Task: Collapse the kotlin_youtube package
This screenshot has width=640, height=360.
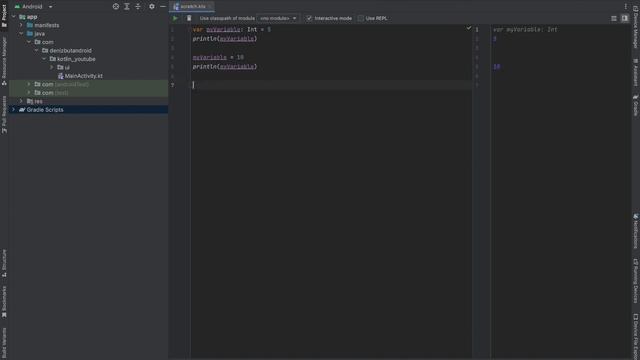Action: coord(44,59)
